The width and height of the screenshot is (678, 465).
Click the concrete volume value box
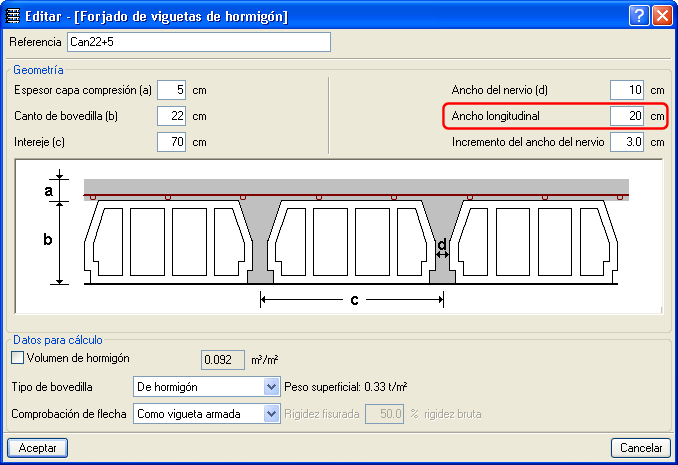[x=224, y=358]
